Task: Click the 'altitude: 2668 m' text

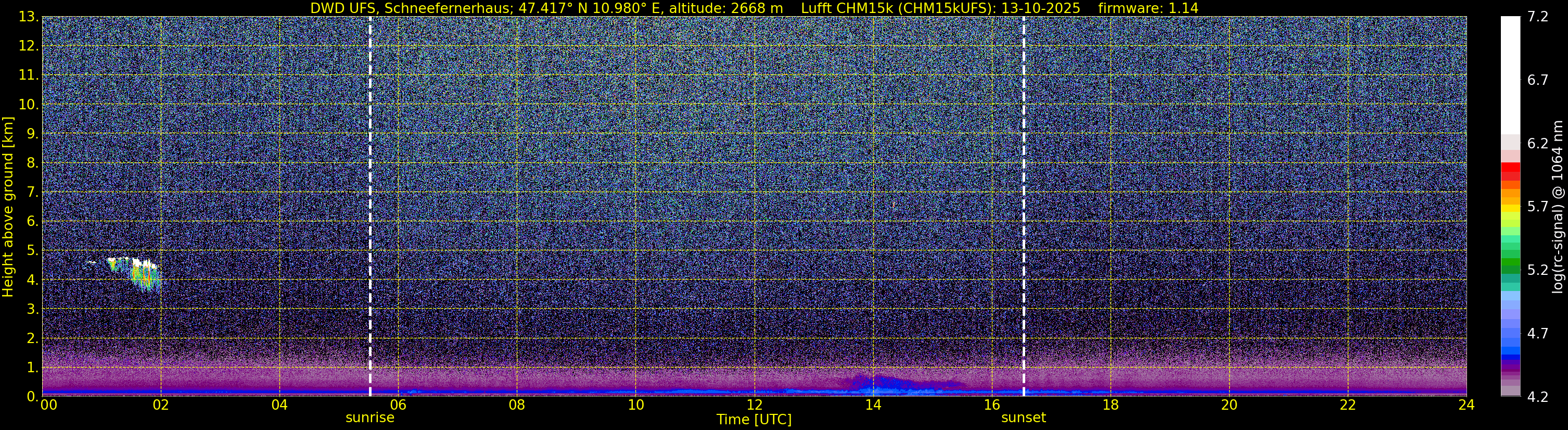Action: (x=725, y=8)
